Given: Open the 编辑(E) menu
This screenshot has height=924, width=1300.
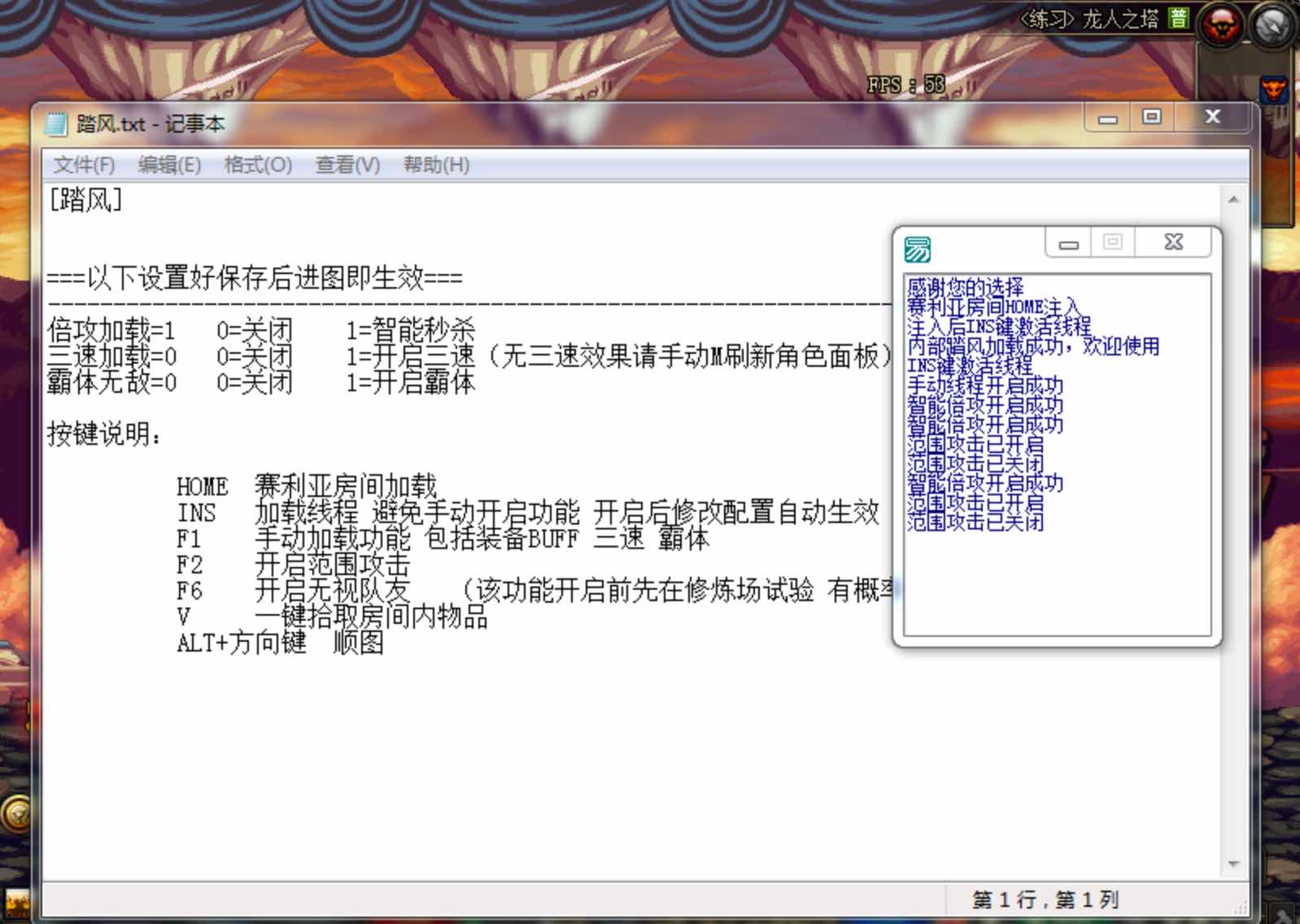Looking at the screenshot, I should coord(169,165).
